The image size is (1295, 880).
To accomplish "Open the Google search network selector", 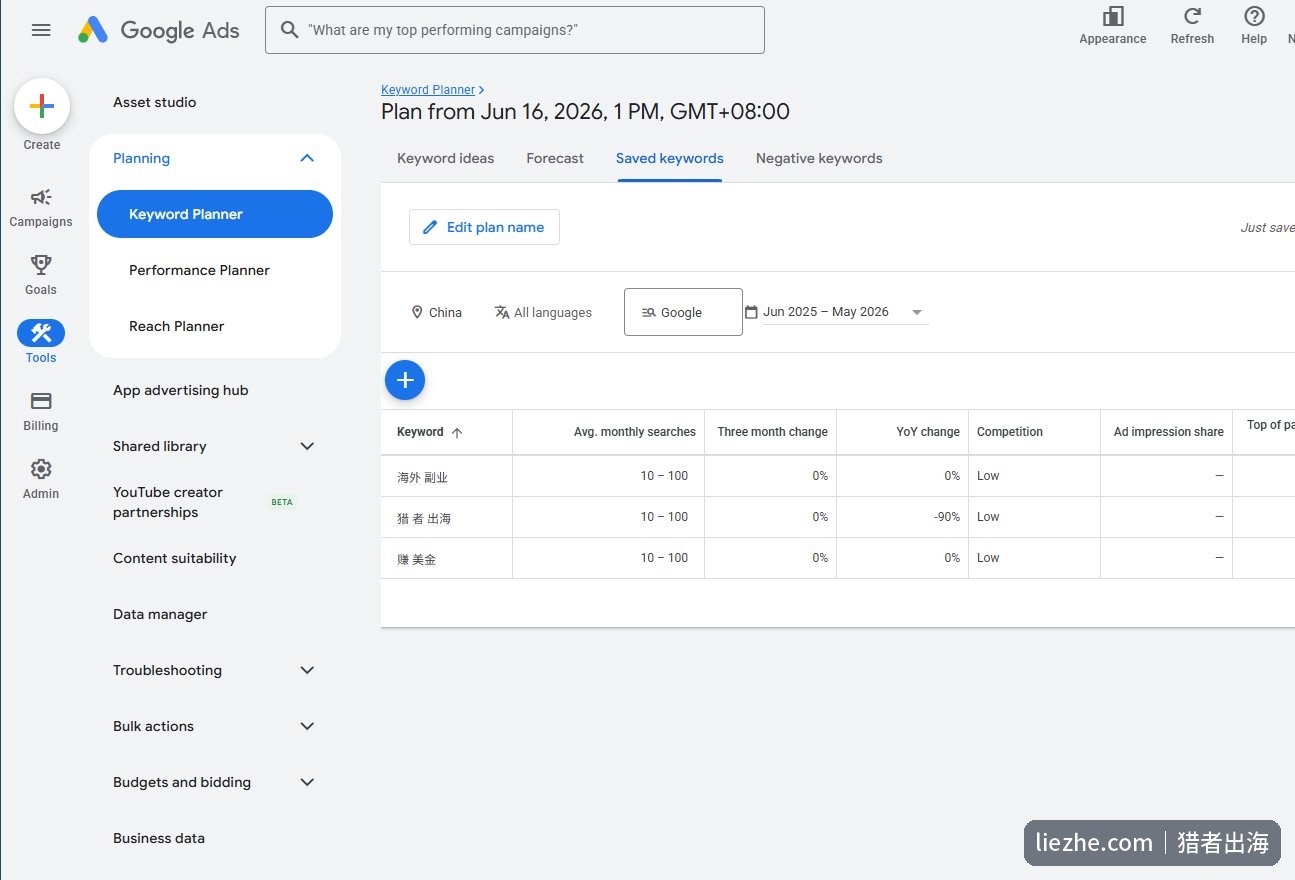I will (683, 312).
